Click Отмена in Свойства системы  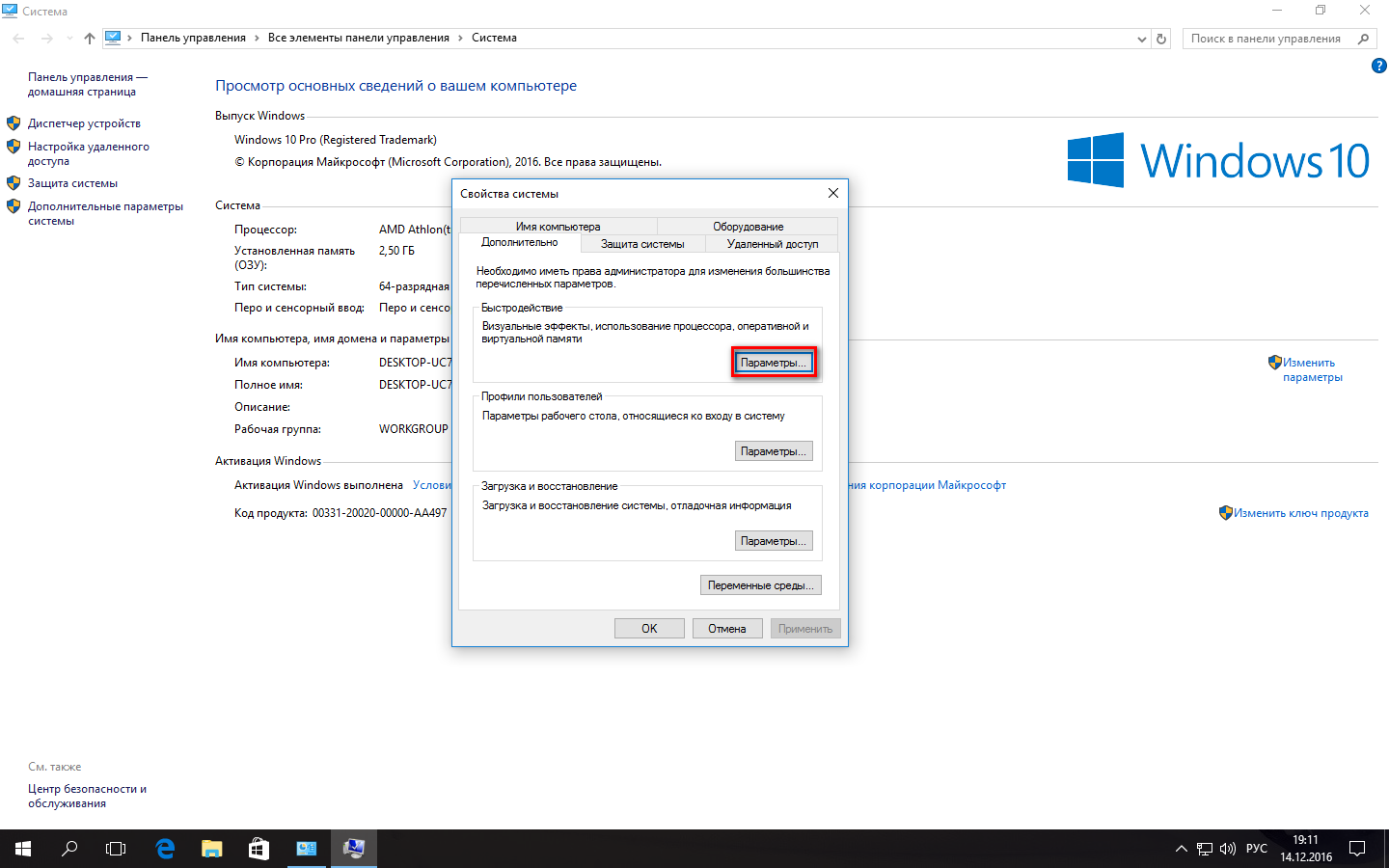727,629
